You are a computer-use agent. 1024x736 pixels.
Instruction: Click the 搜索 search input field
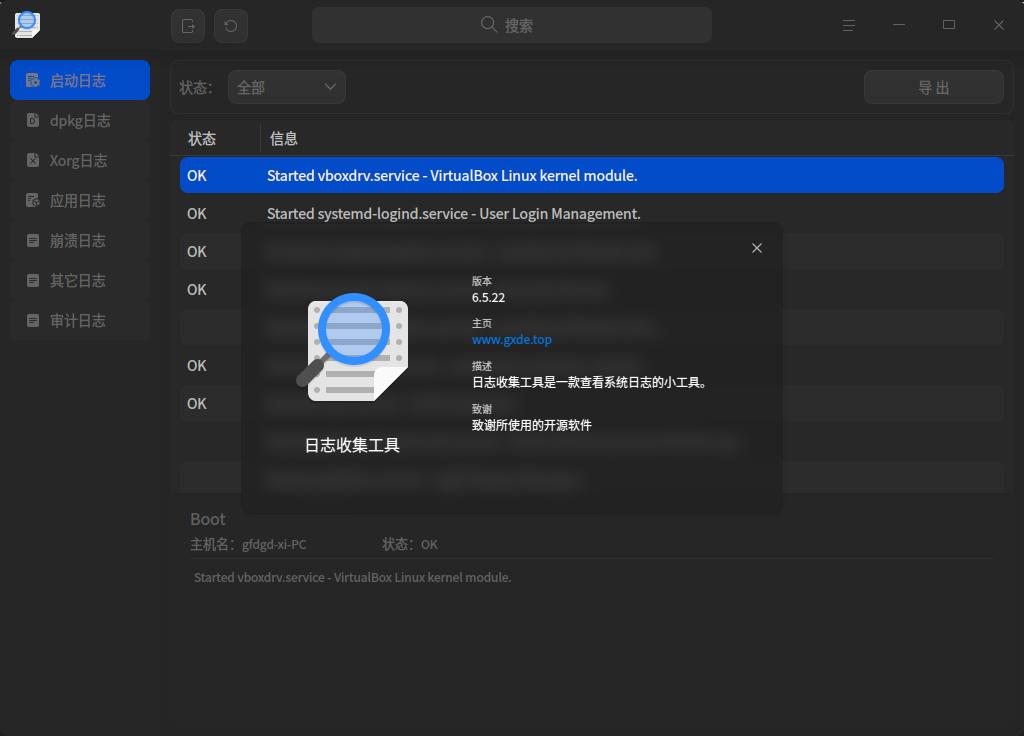512,24
